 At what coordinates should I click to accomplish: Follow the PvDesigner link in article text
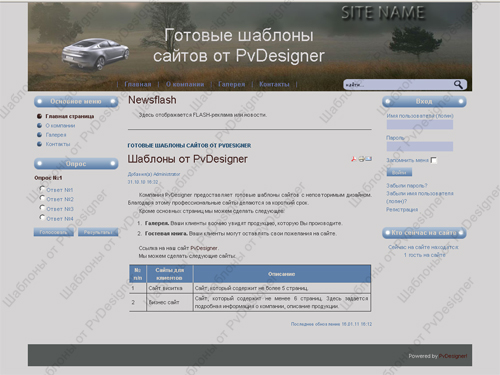(x=204, y=248)
